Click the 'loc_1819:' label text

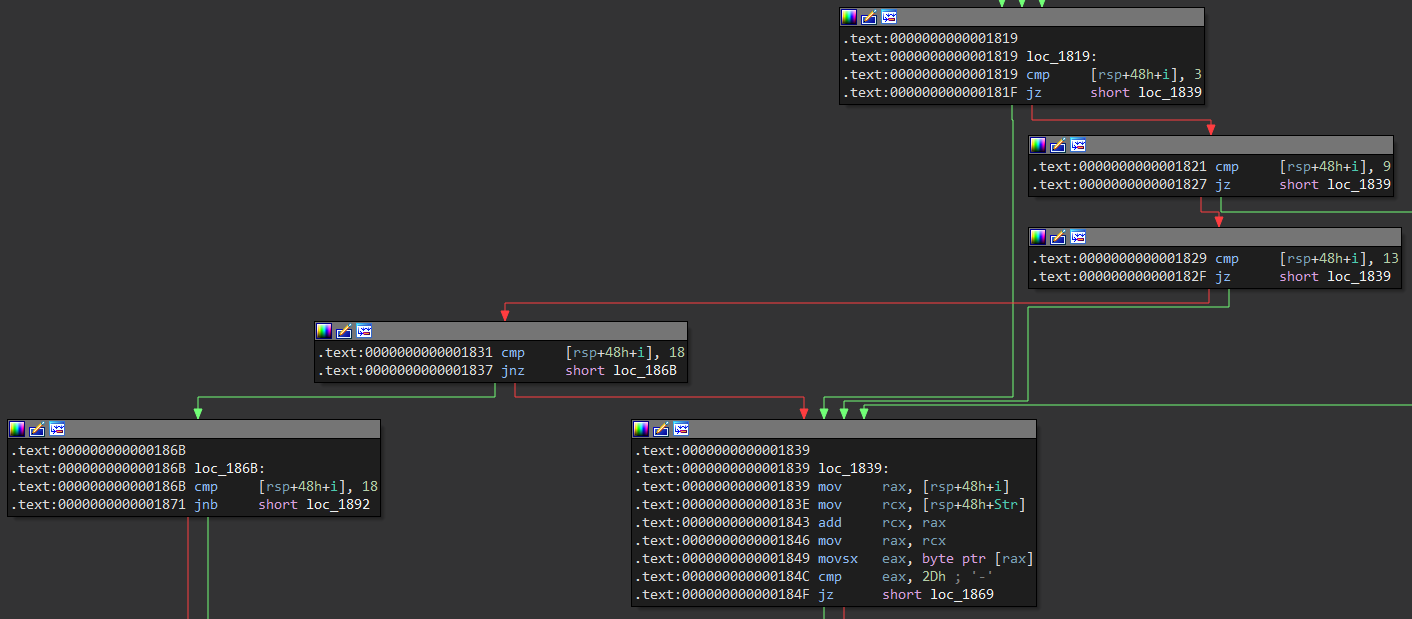tap(1062, 56)
